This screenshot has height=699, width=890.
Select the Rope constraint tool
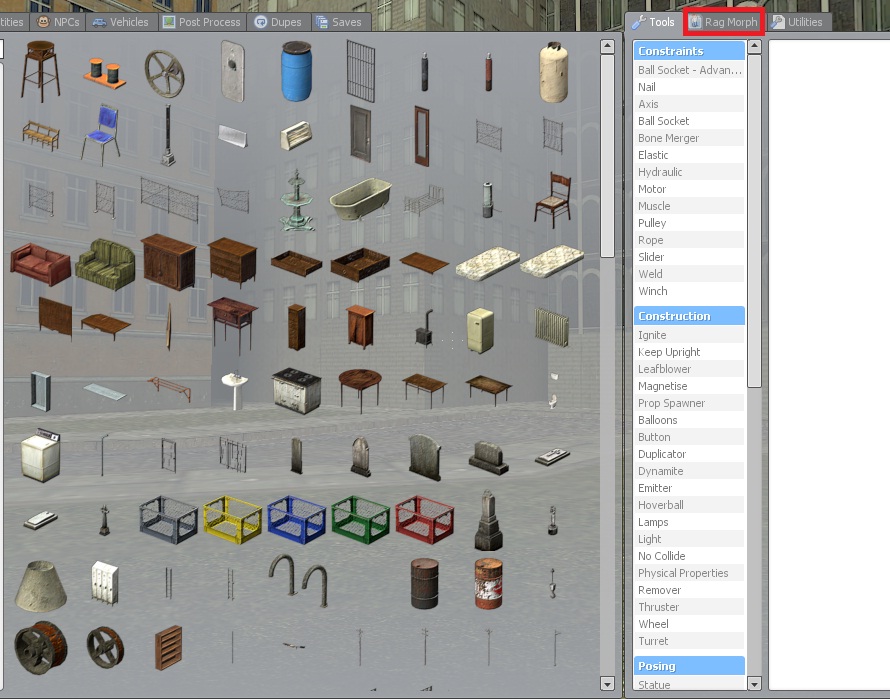click(689, 240)
